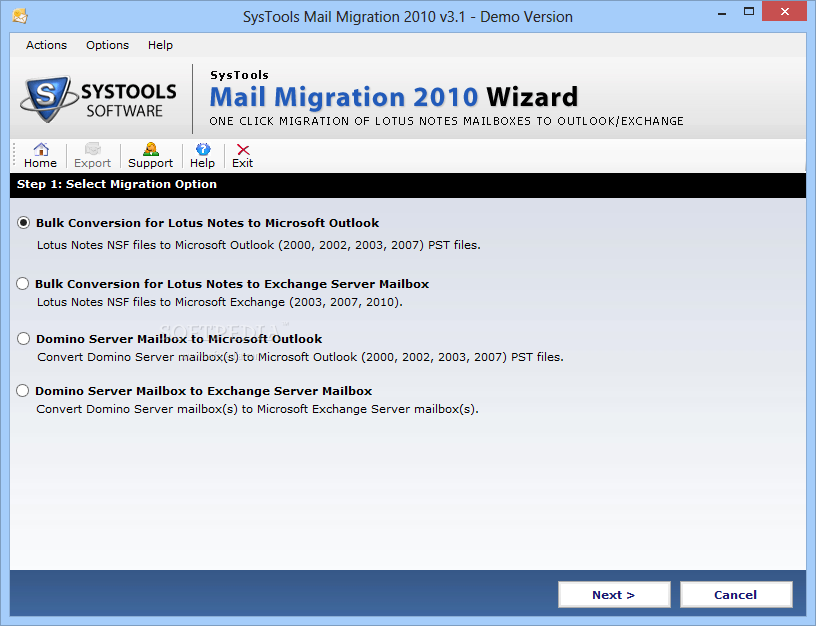Image resolution: width=816 pixels, height=626 pixels.
Task: Click the Cancel button
Action: 736,595
